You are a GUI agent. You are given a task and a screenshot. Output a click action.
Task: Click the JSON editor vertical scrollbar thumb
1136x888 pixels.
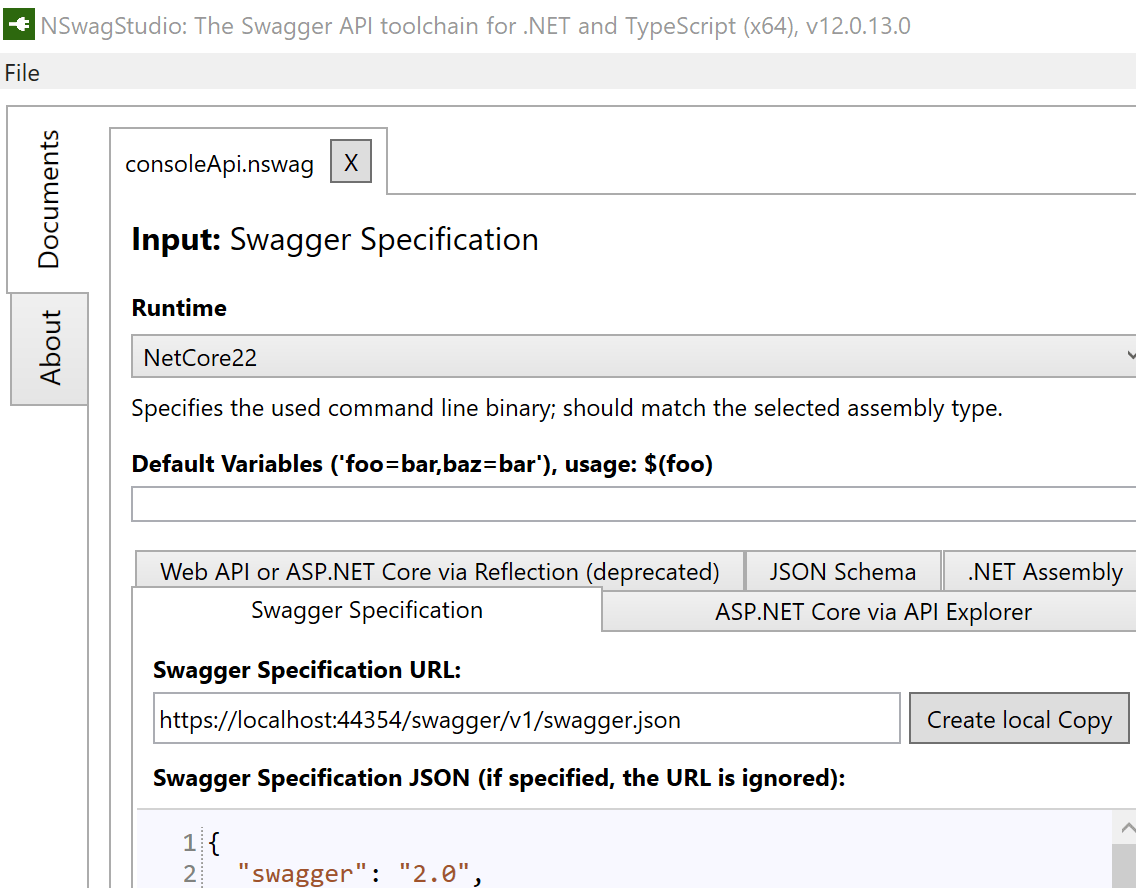click(1126, 866)
